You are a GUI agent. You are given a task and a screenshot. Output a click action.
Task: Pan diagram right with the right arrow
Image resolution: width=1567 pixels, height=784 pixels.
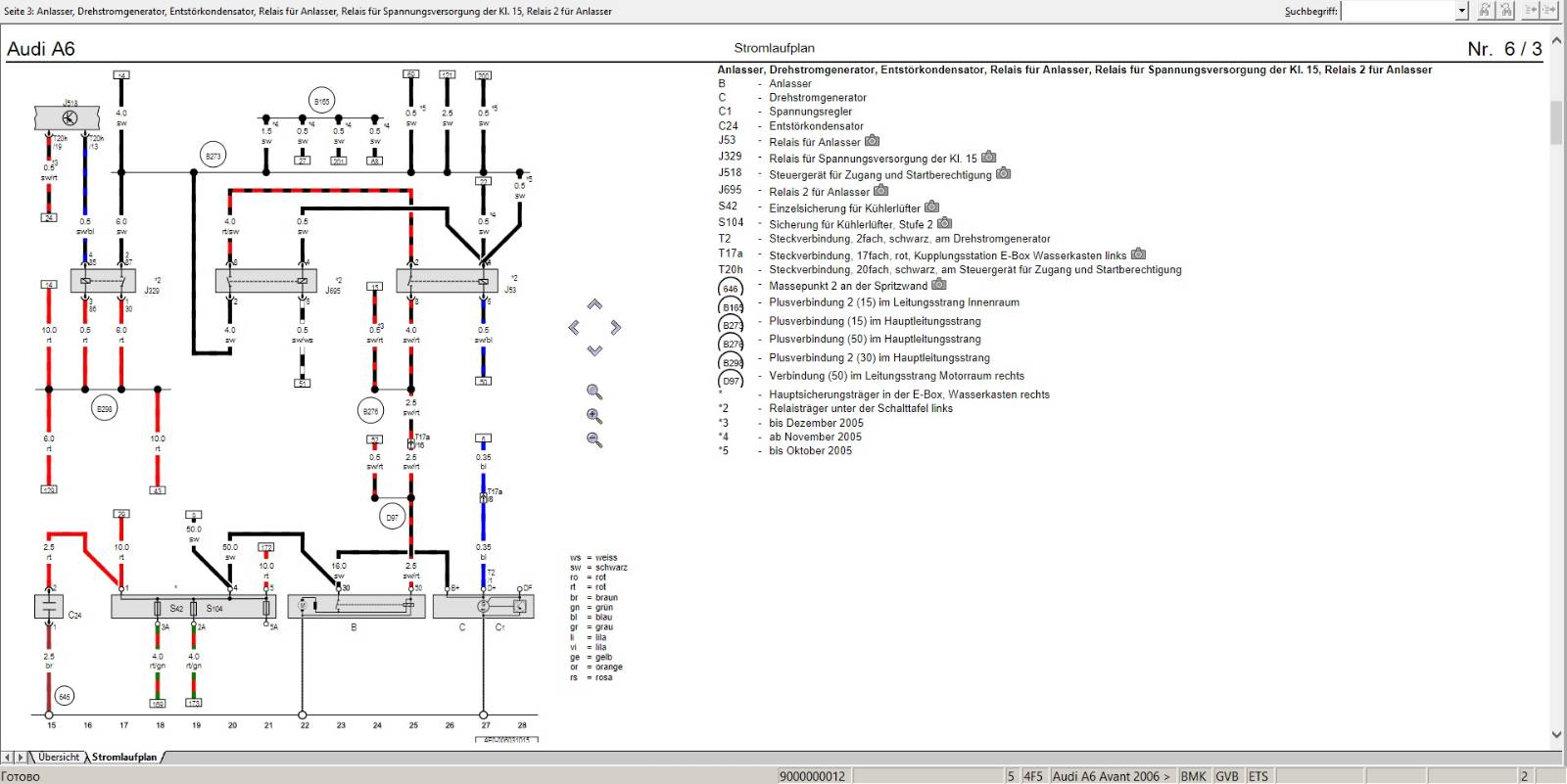615,328
